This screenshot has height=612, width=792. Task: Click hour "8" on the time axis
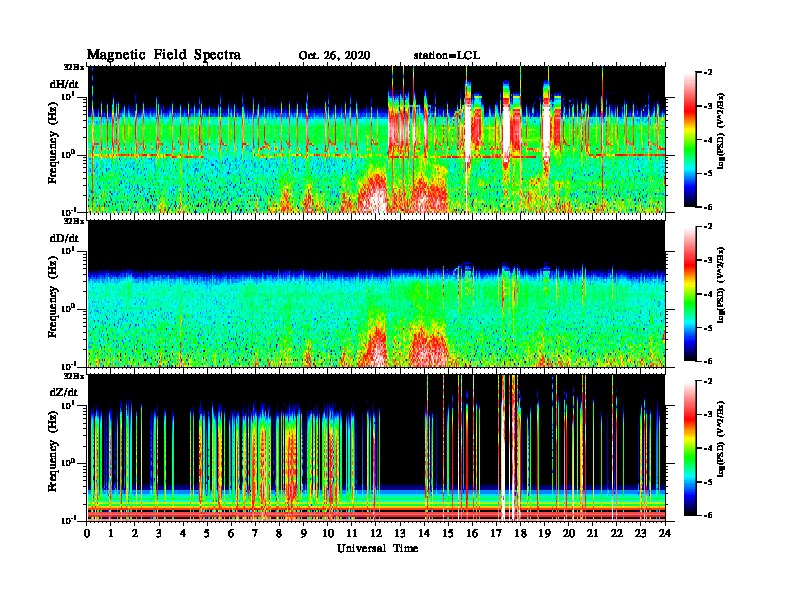(279, 533)
